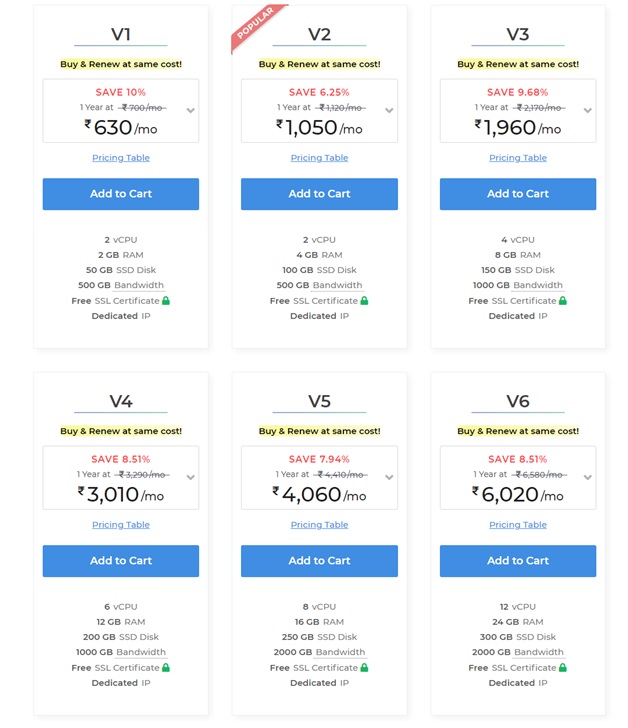Click the Bandwidth label in V5 plan
Image resolution: width=628 pixels, height=728 pixels.
click(340, 652)
